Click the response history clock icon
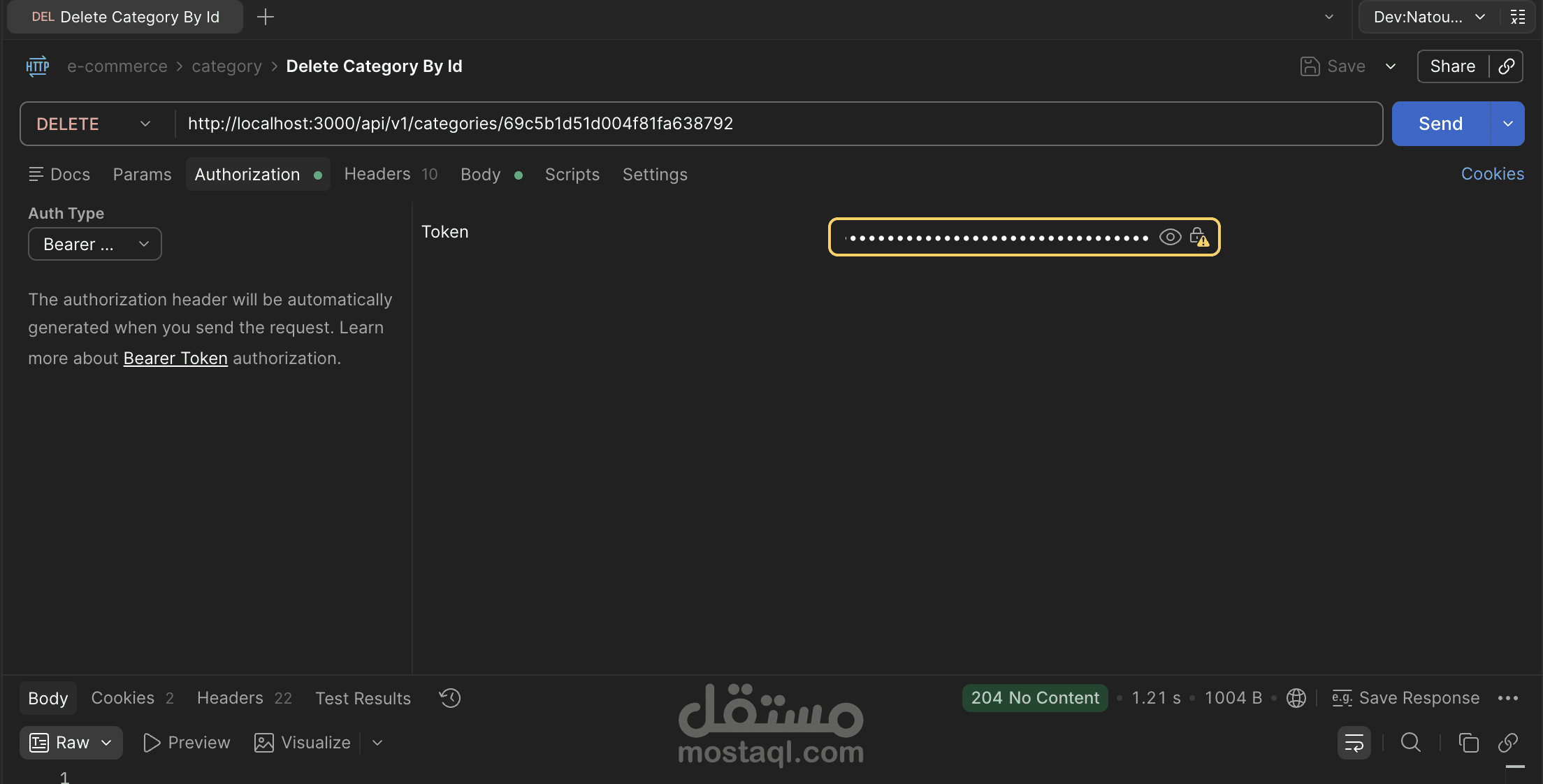 [450, 698]
